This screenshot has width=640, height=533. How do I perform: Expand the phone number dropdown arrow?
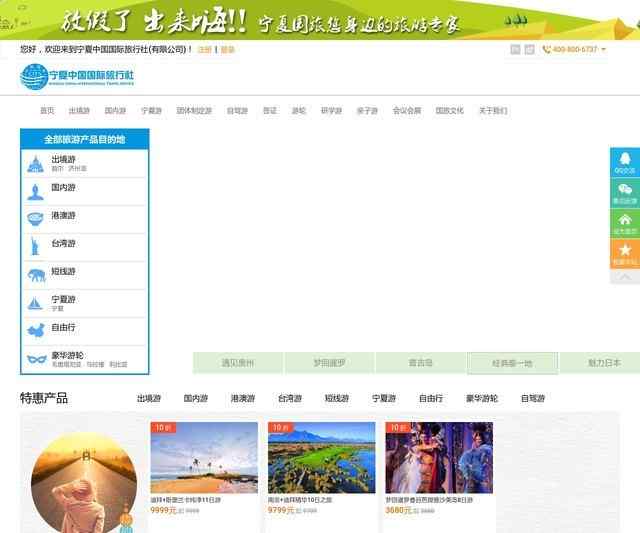[604, 49]
